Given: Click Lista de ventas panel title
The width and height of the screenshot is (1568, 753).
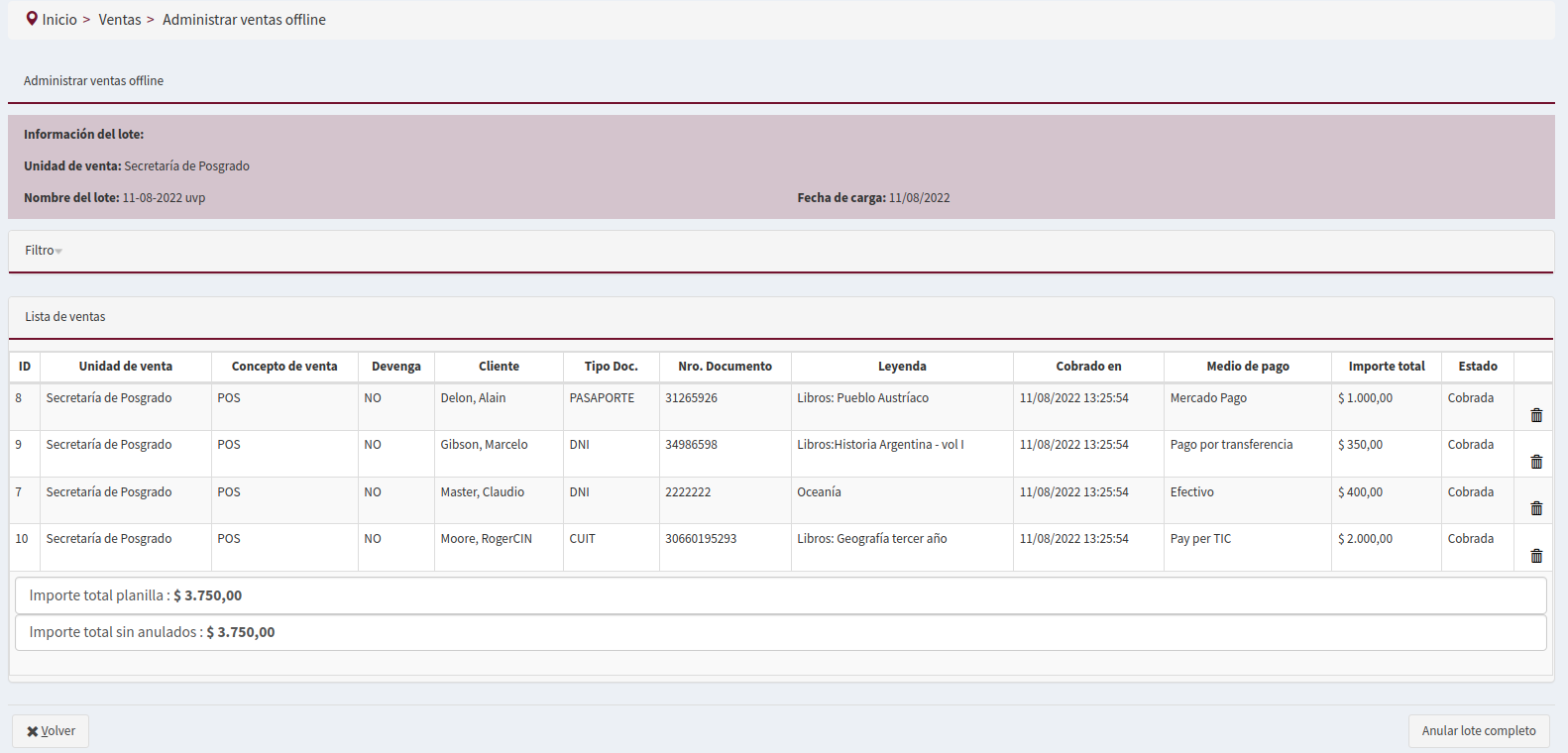Looking at the screenshot, I should point(65,317).
